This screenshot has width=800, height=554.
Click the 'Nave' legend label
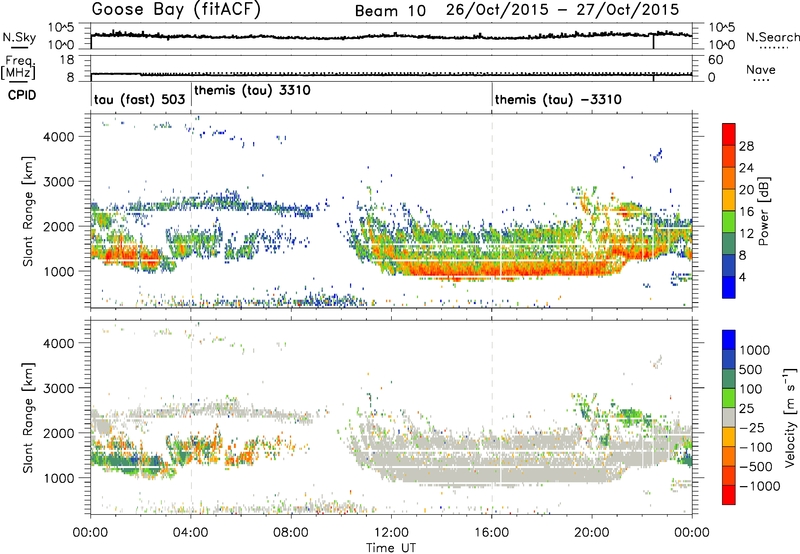click(761, 69)
